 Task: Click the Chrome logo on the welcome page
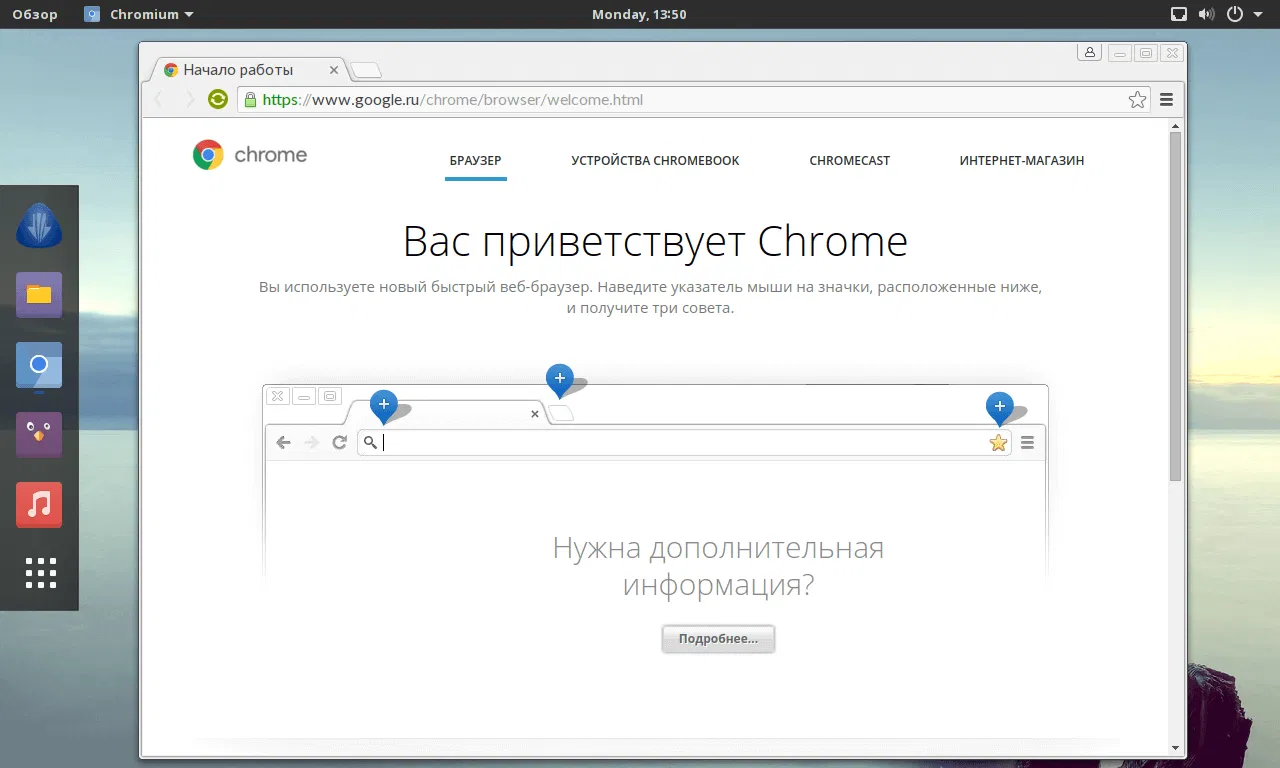tap(250, 155)
